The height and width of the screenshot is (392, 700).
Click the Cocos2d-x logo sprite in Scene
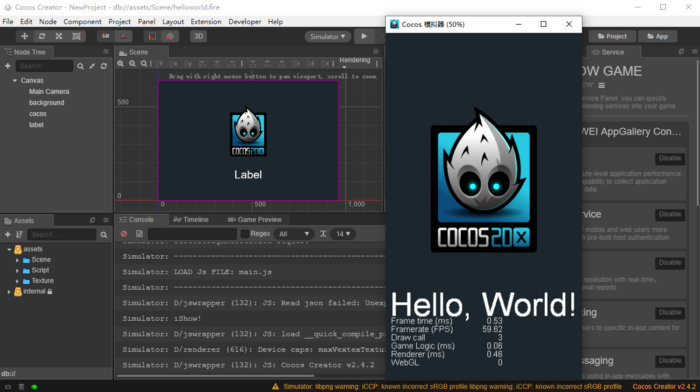point(248,132)
